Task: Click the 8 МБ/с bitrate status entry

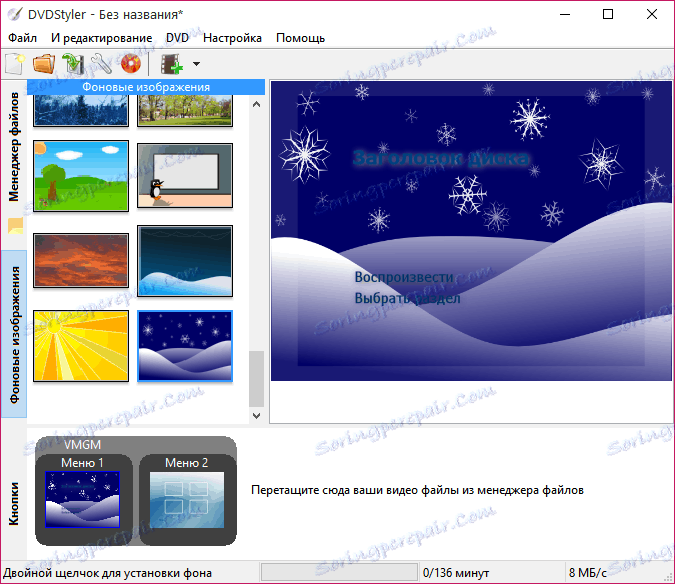Action: 587,573
